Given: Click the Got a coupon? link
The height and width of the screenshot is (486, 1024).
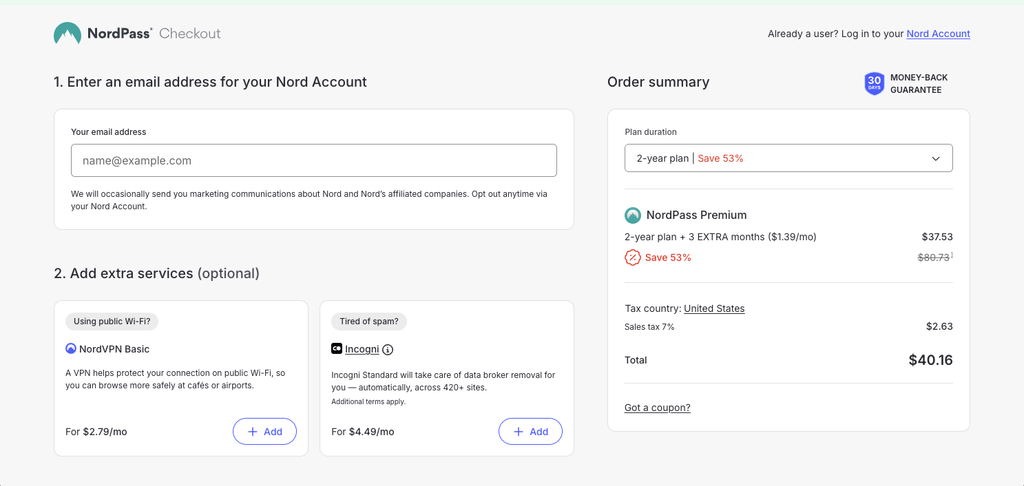Looking at the screenshot, I should [x=657, y=408].
